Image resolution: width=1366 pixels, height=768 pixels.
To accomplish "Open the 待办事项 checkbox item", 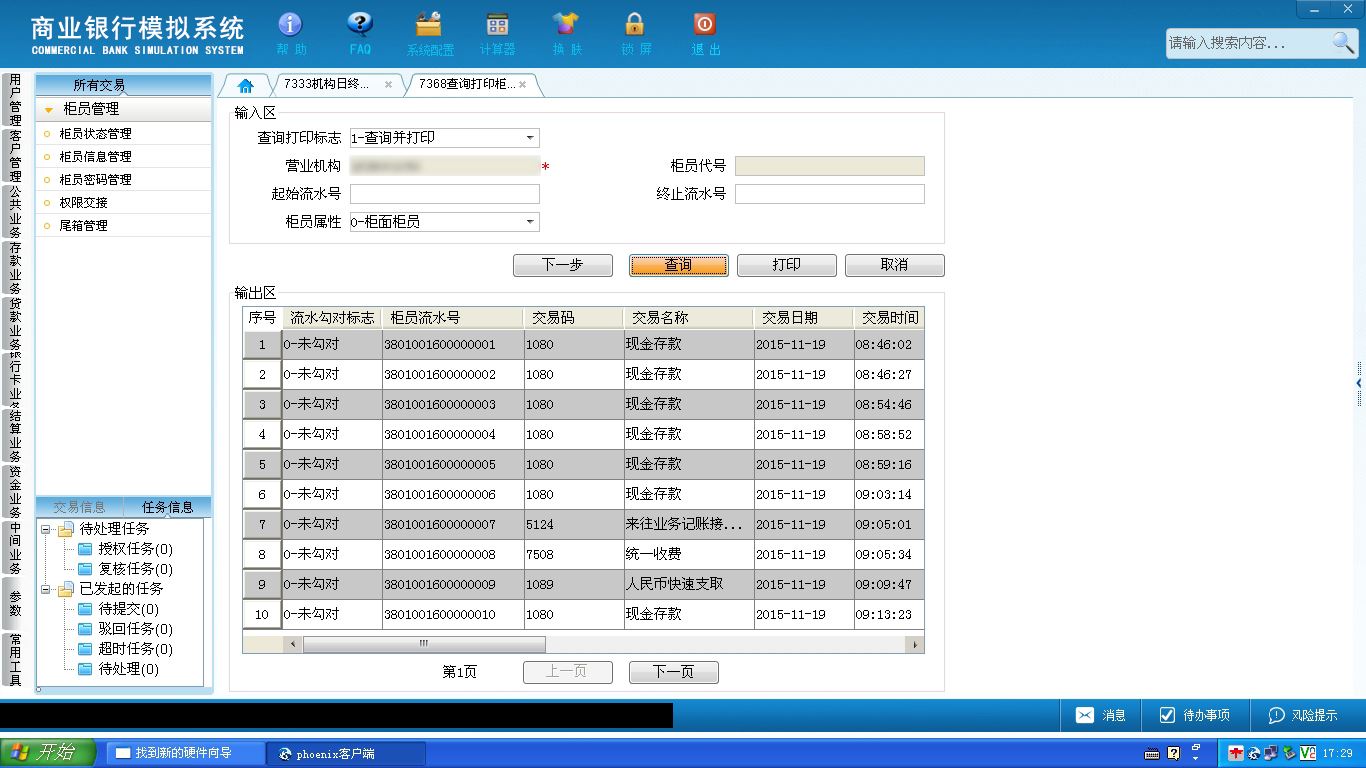I will coord(1195,715).
